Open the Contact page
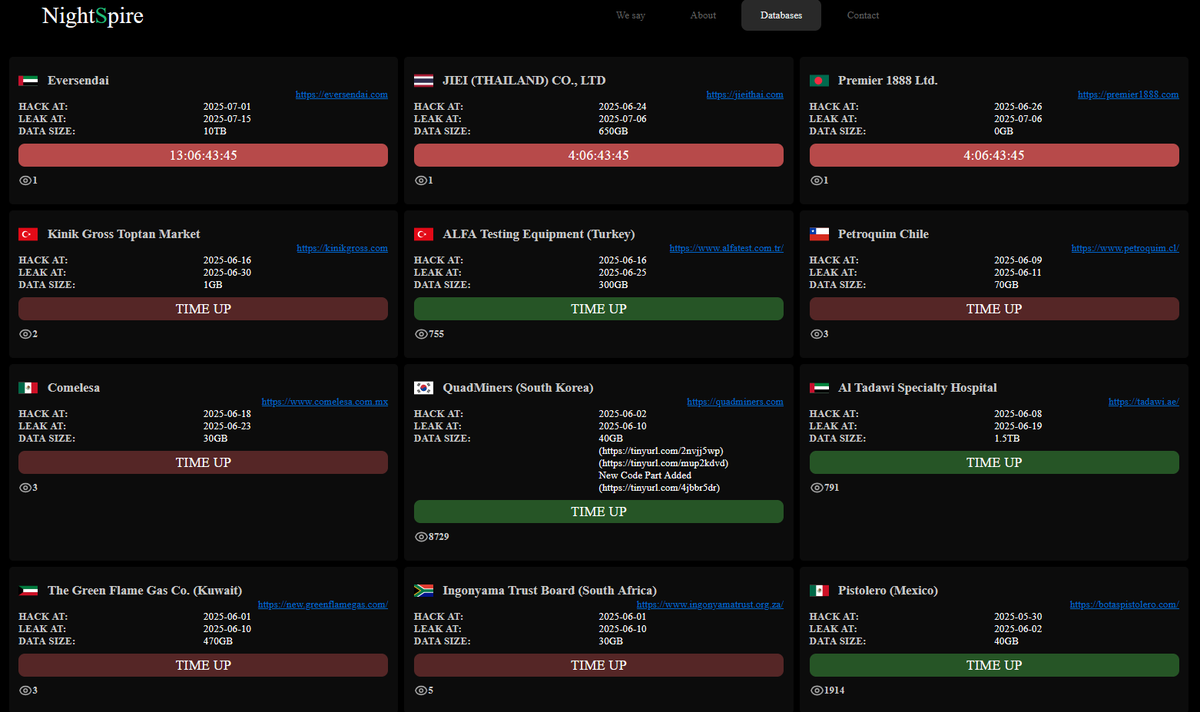The height and width of the screenshot is (712, 1200). (x=863, y=16)
